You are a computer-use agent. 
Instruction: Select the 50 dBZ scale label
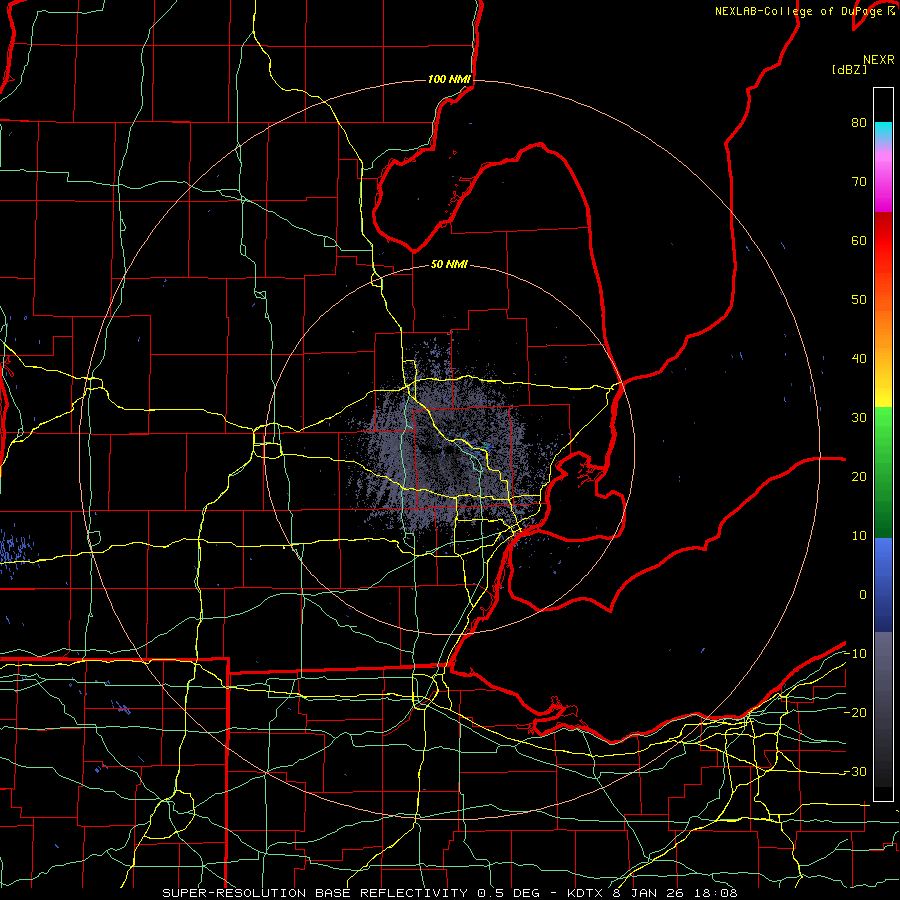click(x=859, y=300)
